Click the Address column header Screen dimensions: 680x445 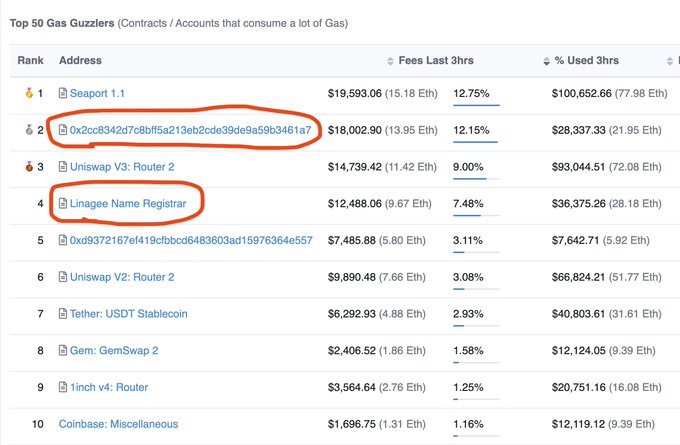(80, 61)
